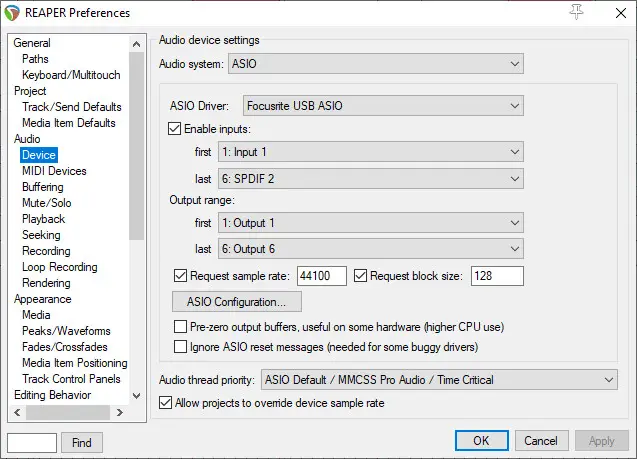Expand the ASIO Driver dropdown
The image size is (637, 459).
pyautogui.click(x=383, y=106)
